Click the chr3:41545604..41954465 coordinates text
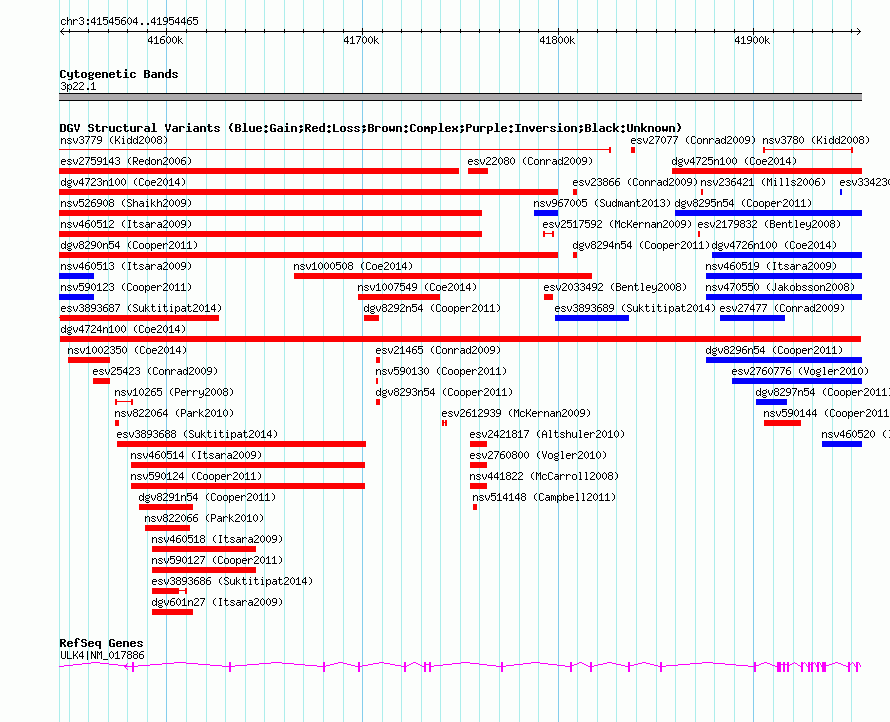The image size is (890, 722). (129, 21)
